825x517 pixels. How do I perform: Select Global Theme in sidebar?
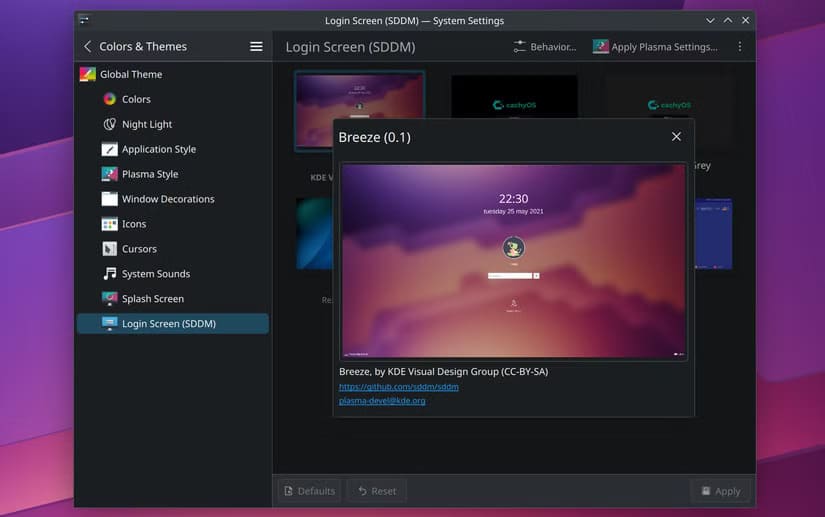point(130,74)
